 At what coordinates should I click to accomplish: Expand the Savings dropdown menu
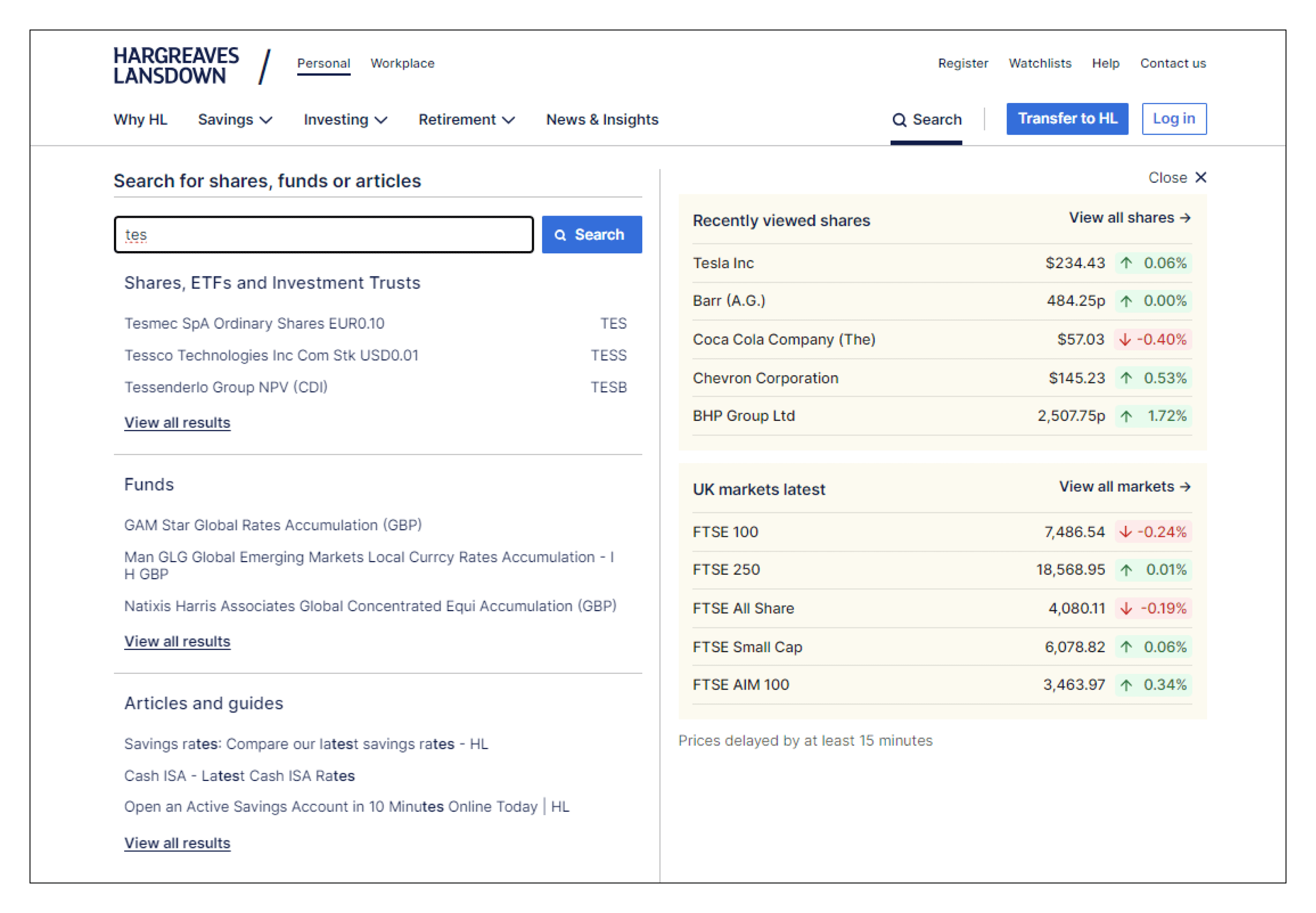pyautogui.click(x=234, y=120)
